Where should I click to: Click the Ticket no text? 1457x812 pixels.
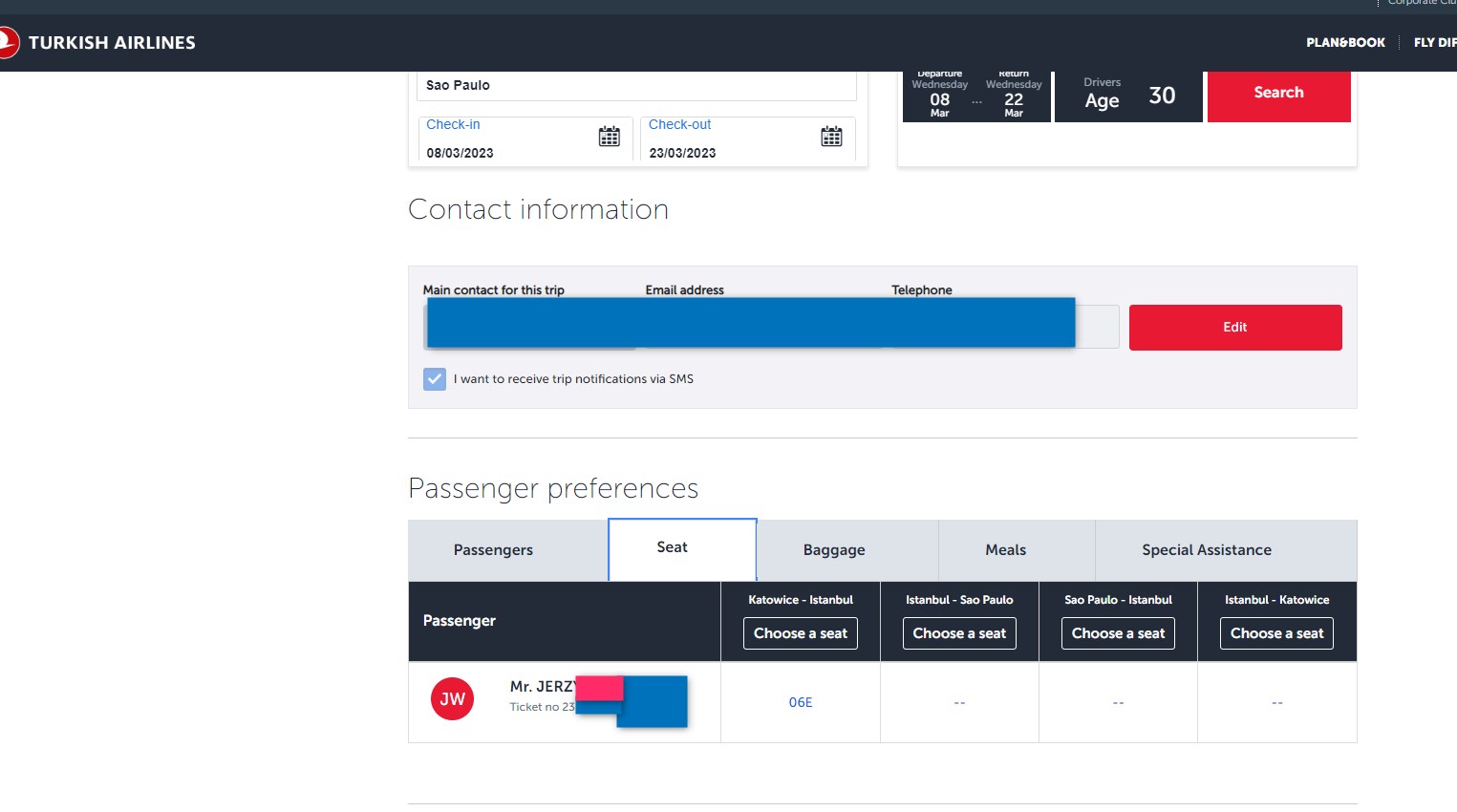coord(542,707)
